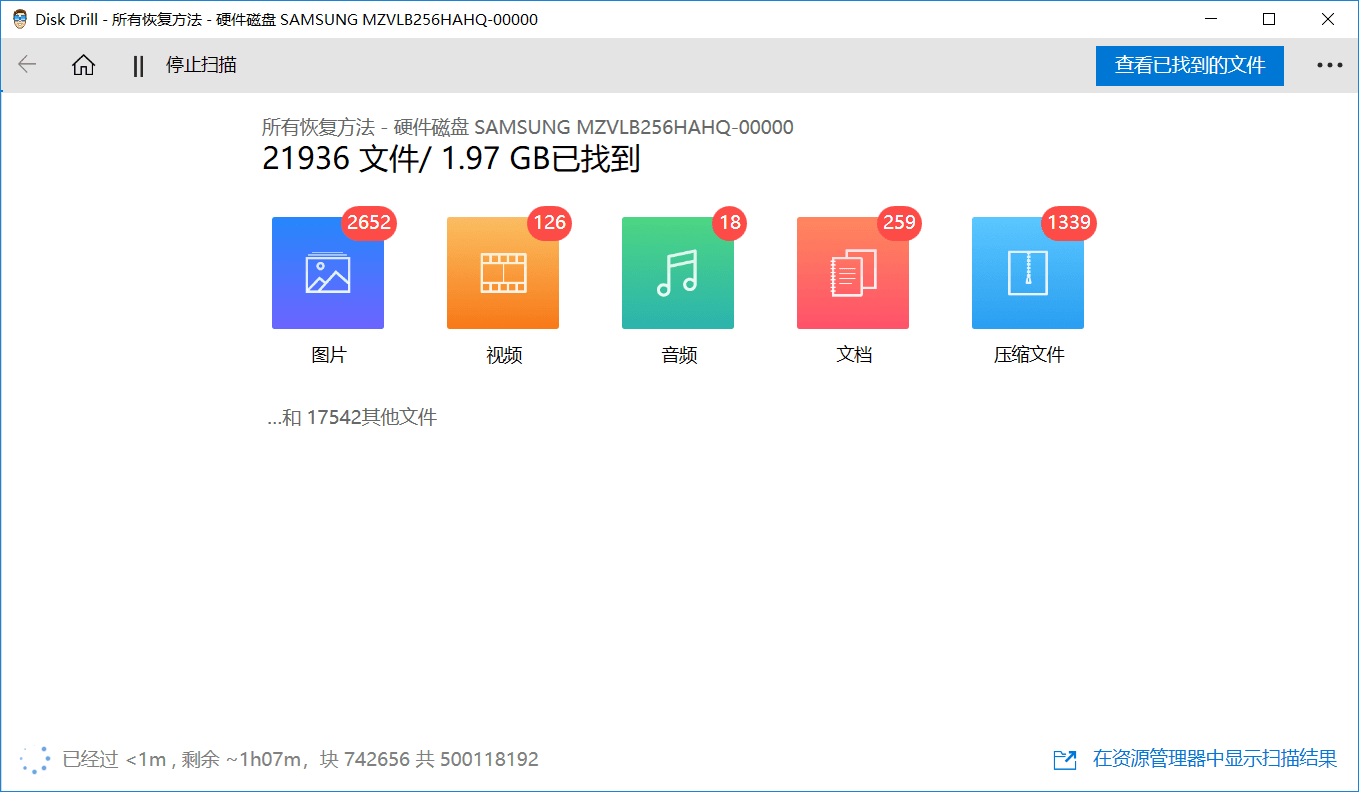Open the 文档 (Documents) category icon
The image size is (1359, 792).
coord(853,273)
